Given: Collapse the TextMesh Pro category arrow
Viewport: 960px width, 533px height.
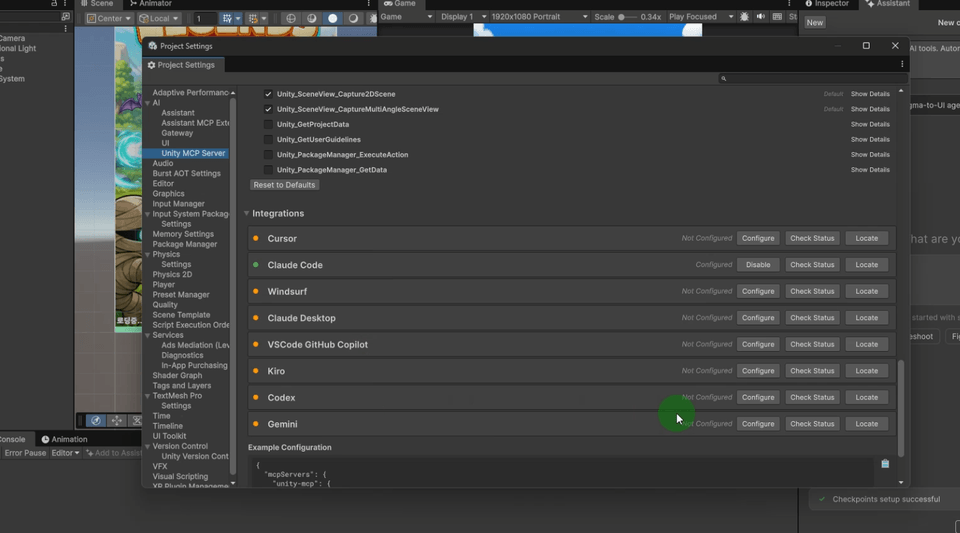Looking at the screenshot, I should click(x=148, y=396).
